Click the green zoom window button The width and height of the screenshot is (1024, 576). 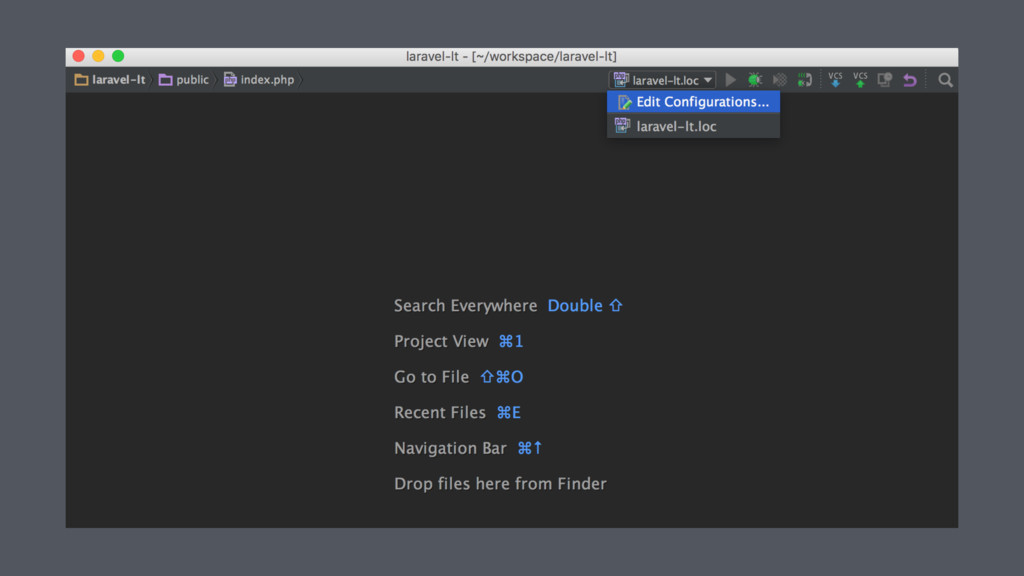tap(118, 56)
